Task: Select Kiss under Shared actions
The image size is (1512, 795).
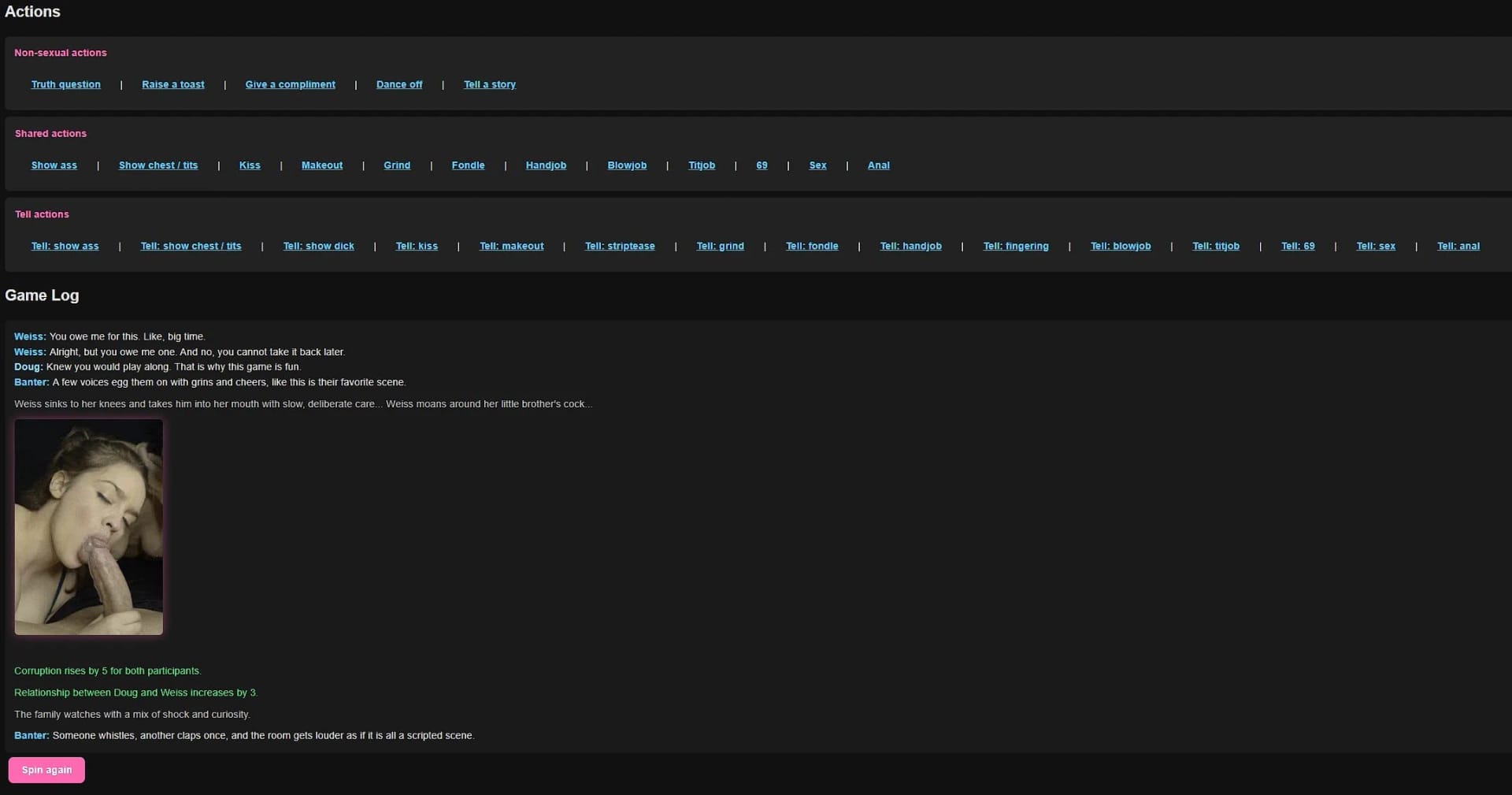Action: 250,165
